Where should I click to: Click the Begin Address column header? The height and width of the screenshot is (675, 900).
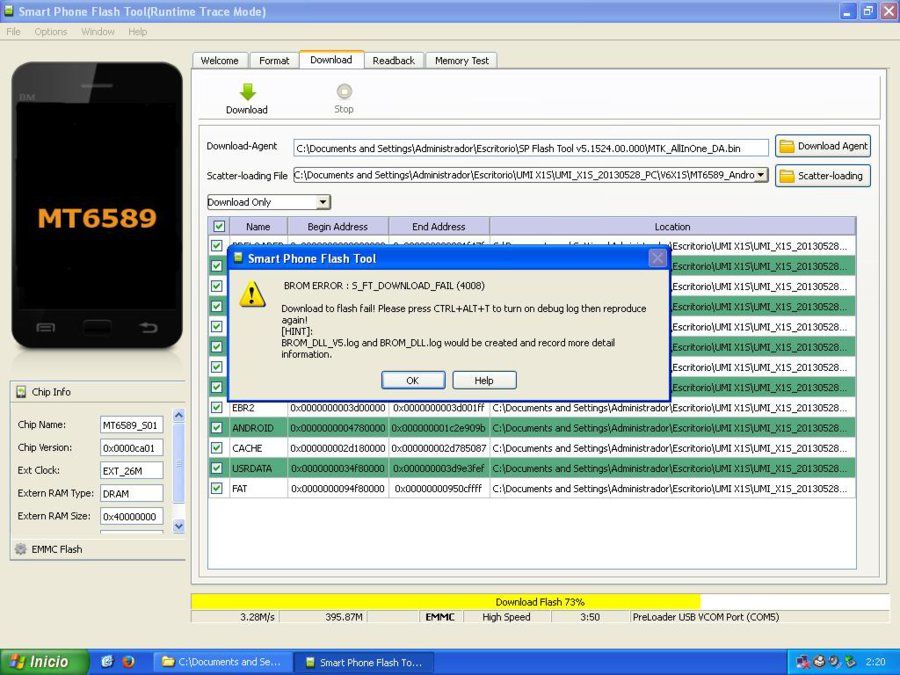(x=338, y=226)
